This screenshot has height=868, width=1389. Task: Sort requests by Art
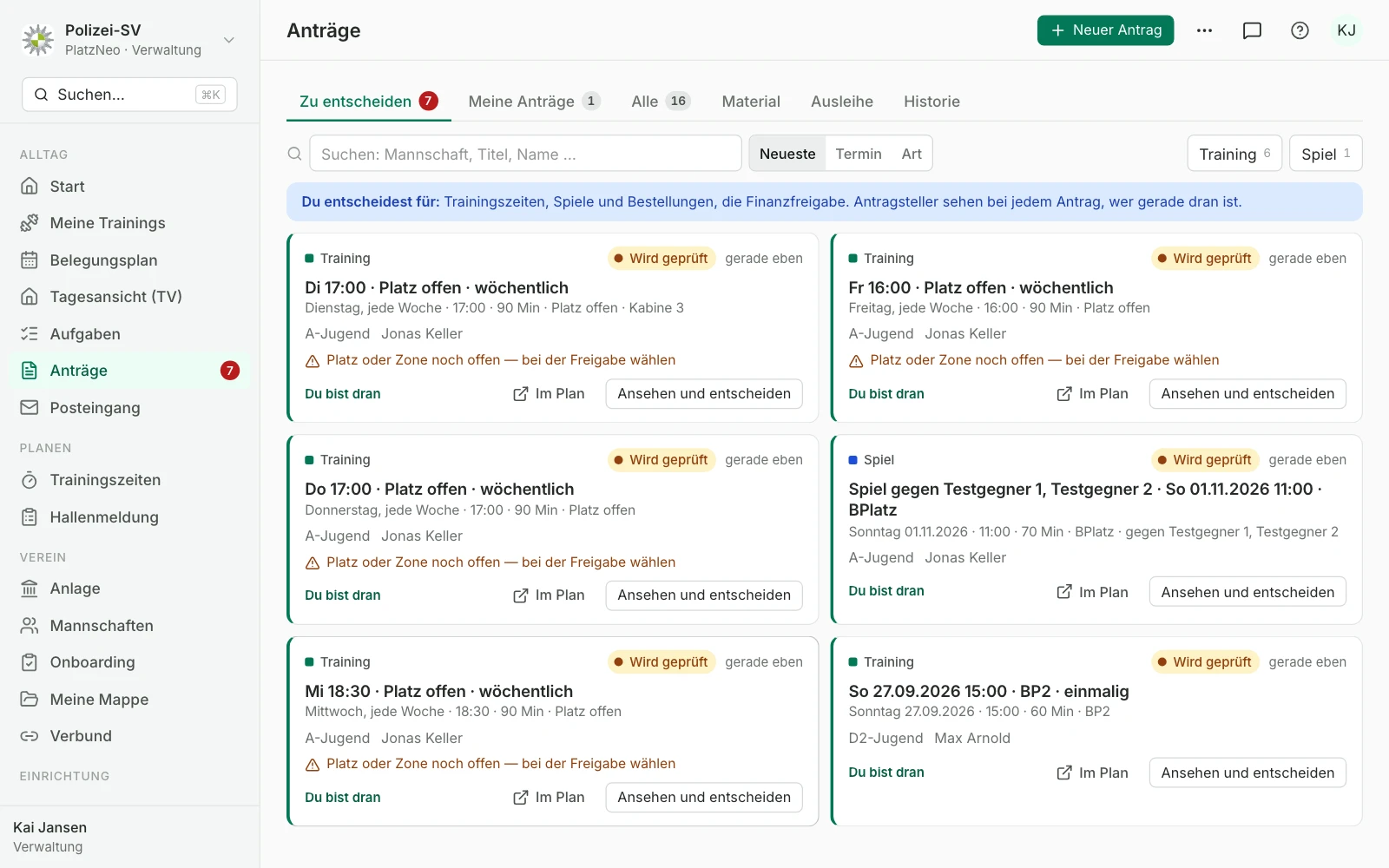click(x=912, y=154)
